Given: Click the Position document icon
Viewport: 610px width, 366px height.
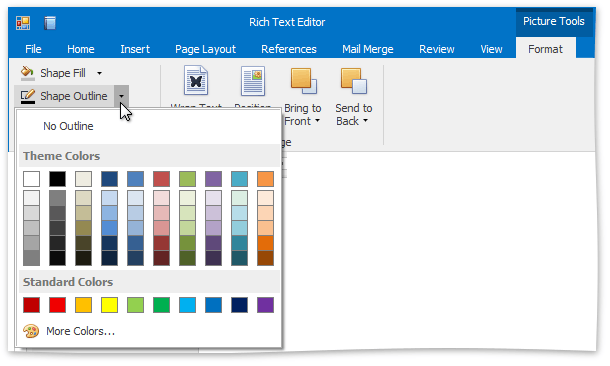Looking at the screenshot, I should pos(253,81).
